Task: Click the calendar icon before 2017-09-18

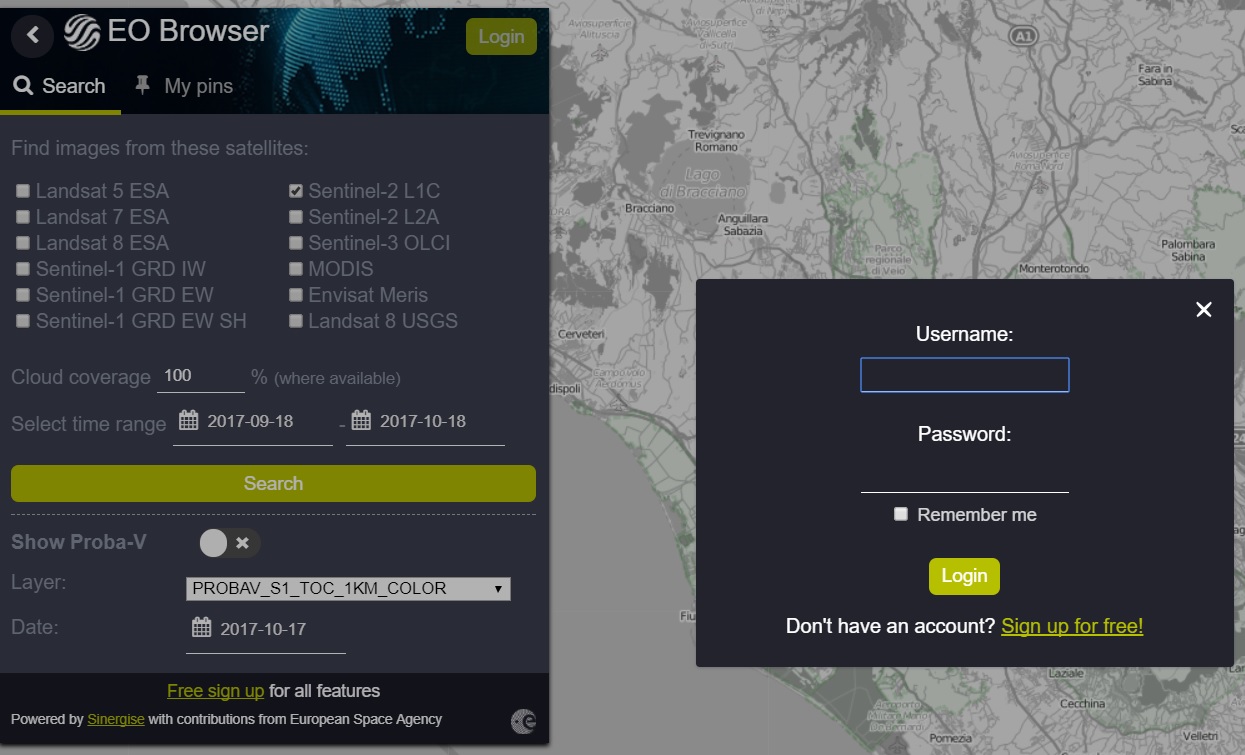Action: click(188, 420)
